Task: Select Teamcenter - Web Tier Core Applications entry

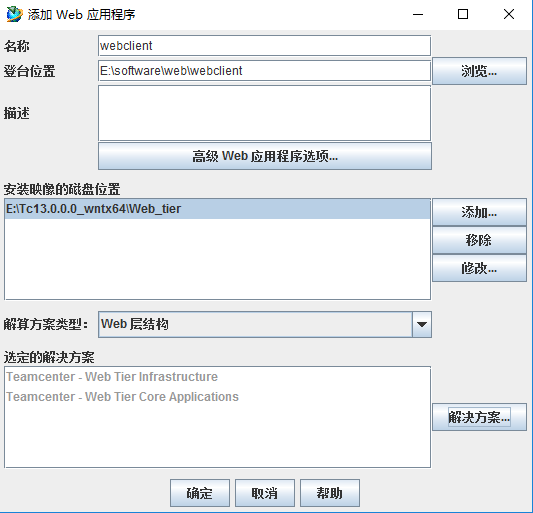Action: (x=218, y=397)
